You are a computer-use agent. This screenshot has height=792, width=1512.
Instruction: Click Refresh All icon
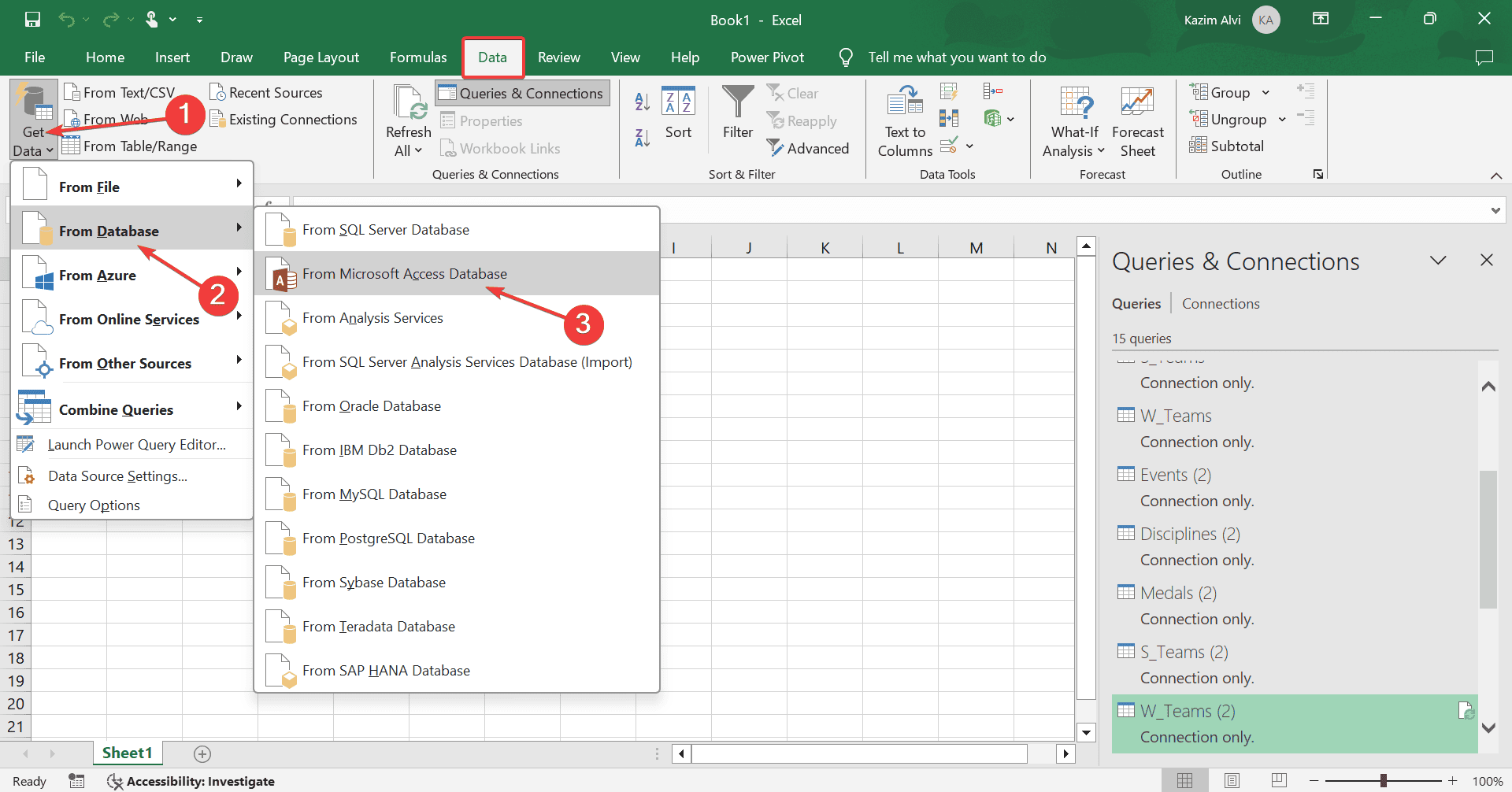coord(409,102)
